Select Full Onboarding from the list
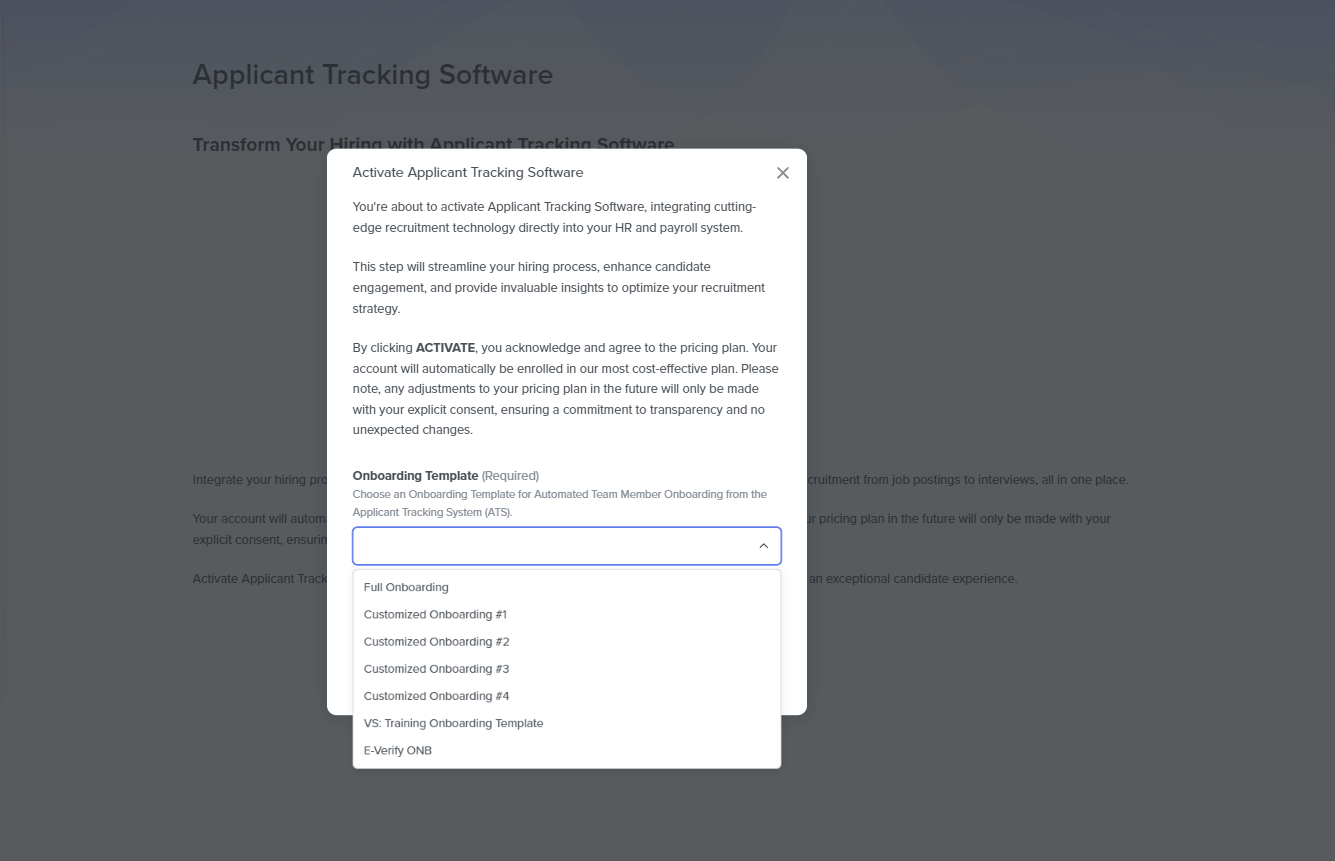Image resolution: width=1335 pixels, height=861 pixels. point(406,587)
